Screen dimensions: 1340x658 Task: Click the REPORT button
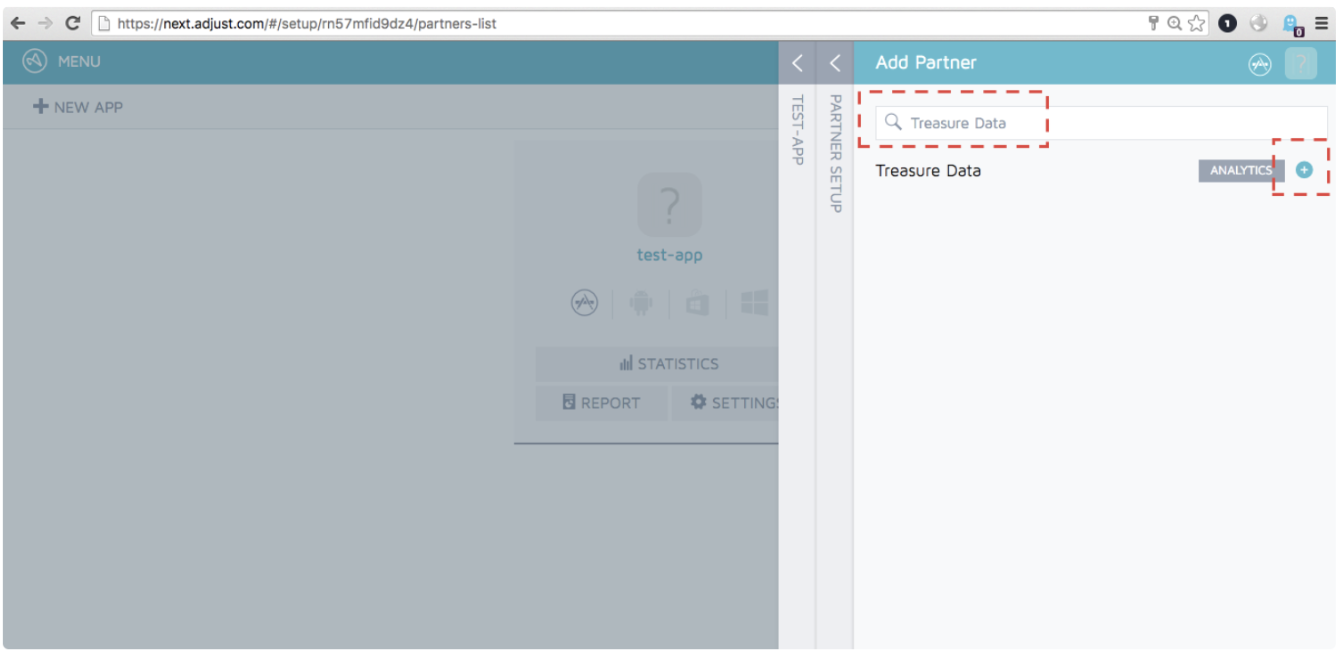click(601, 403)
